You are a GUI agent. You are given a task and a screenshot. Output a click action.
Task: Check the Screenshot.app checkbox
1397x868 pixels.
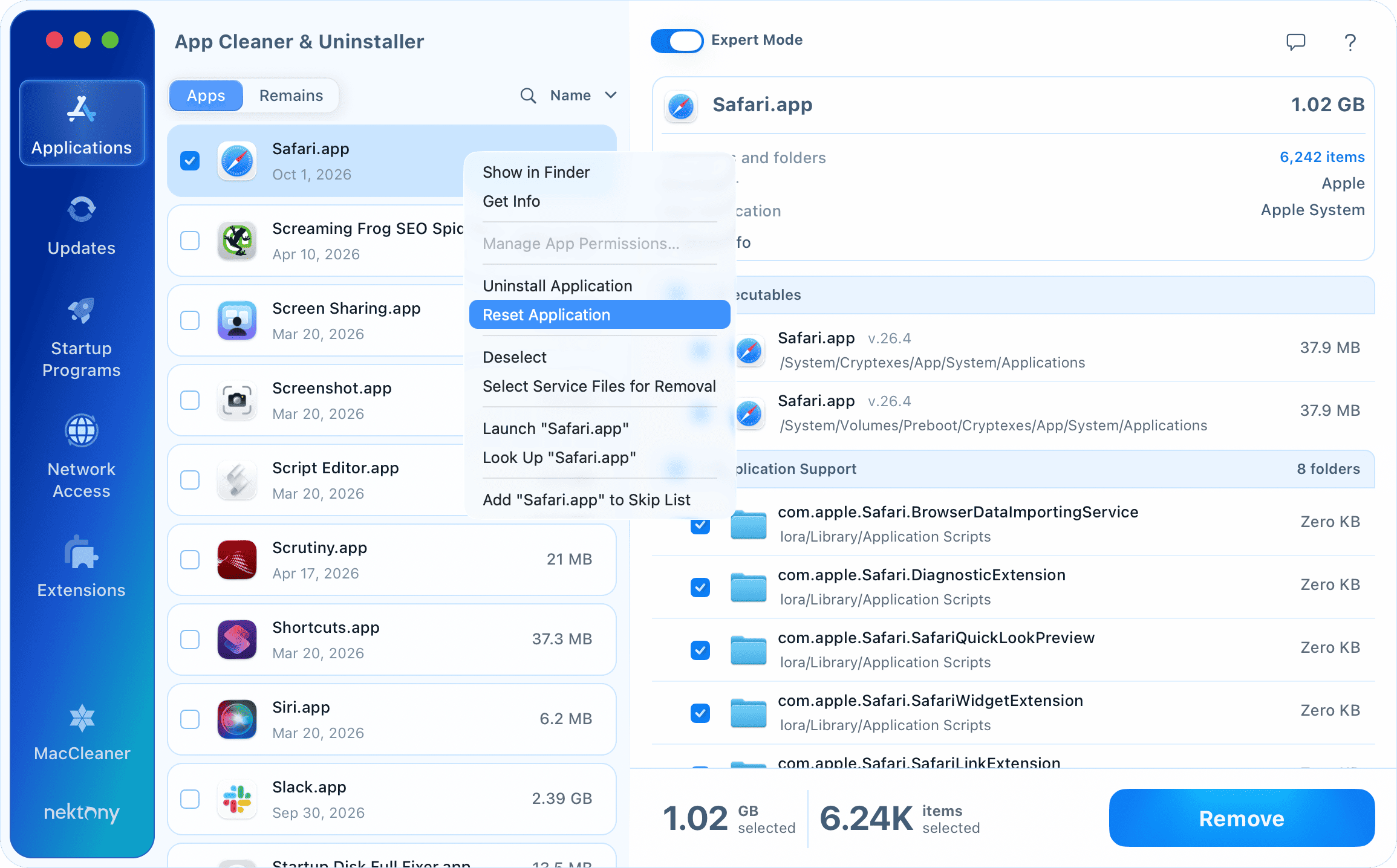[x=190, y=400]
